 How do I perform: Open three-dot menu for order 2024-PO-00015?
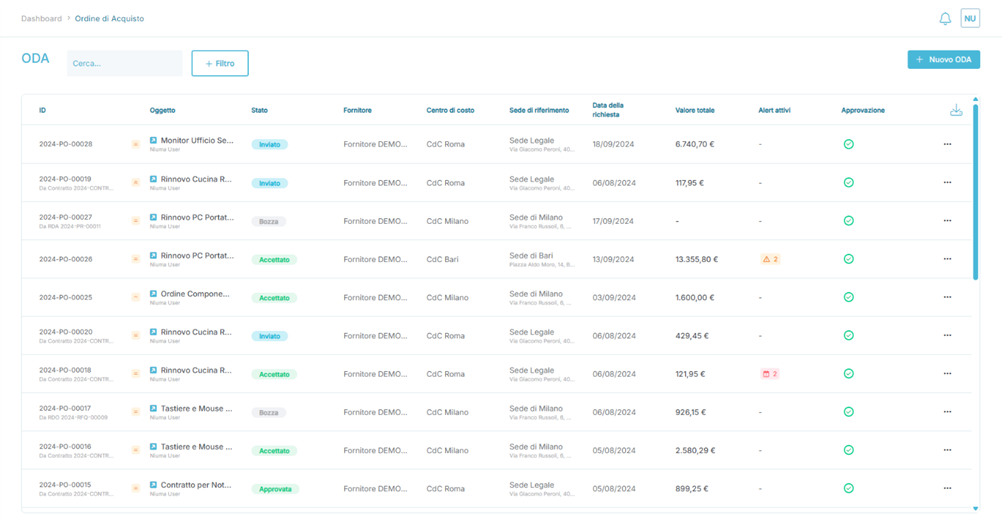click(947, 488)
